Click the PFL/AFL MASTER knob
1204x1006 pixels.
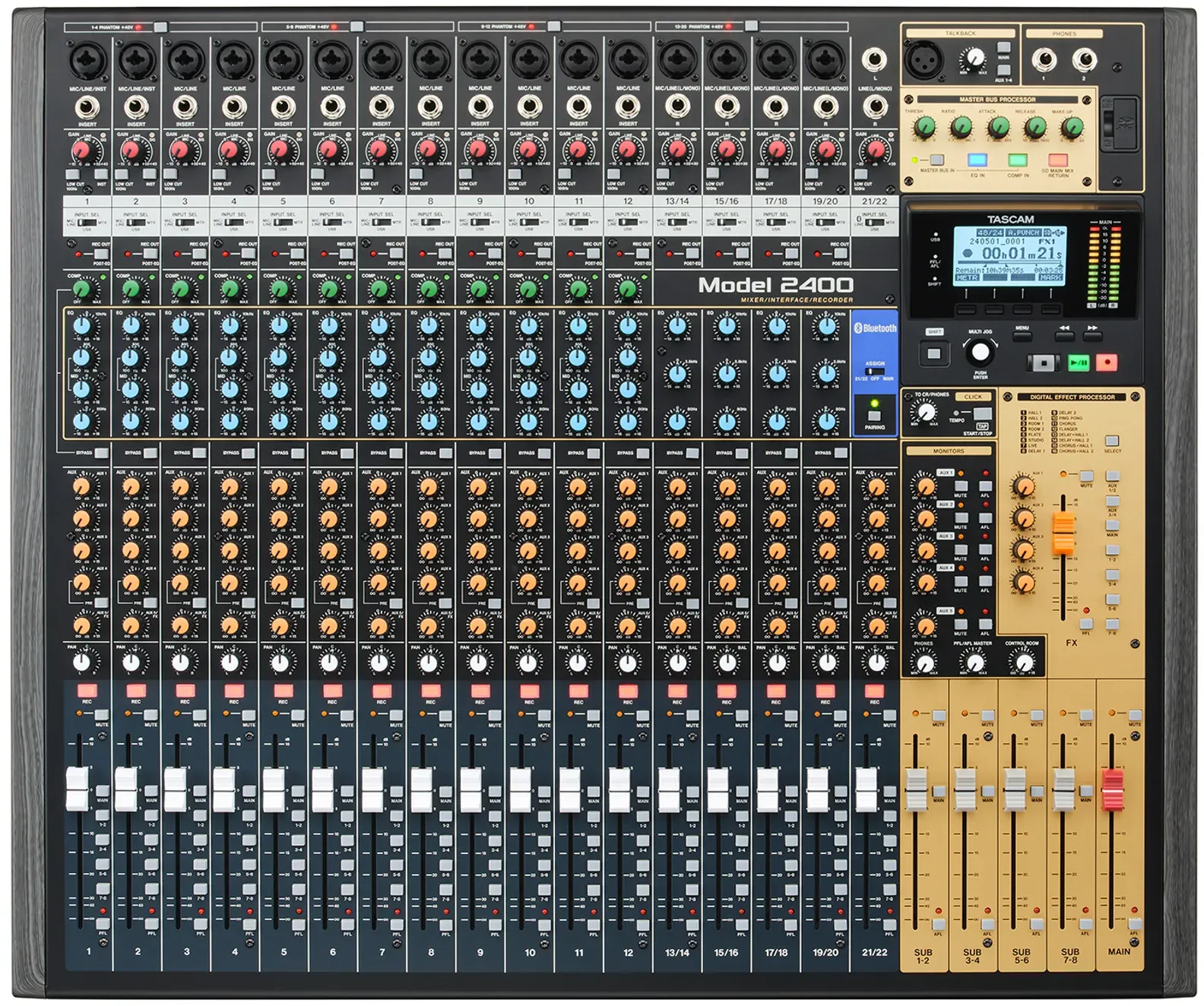click(x=974, y=662)
